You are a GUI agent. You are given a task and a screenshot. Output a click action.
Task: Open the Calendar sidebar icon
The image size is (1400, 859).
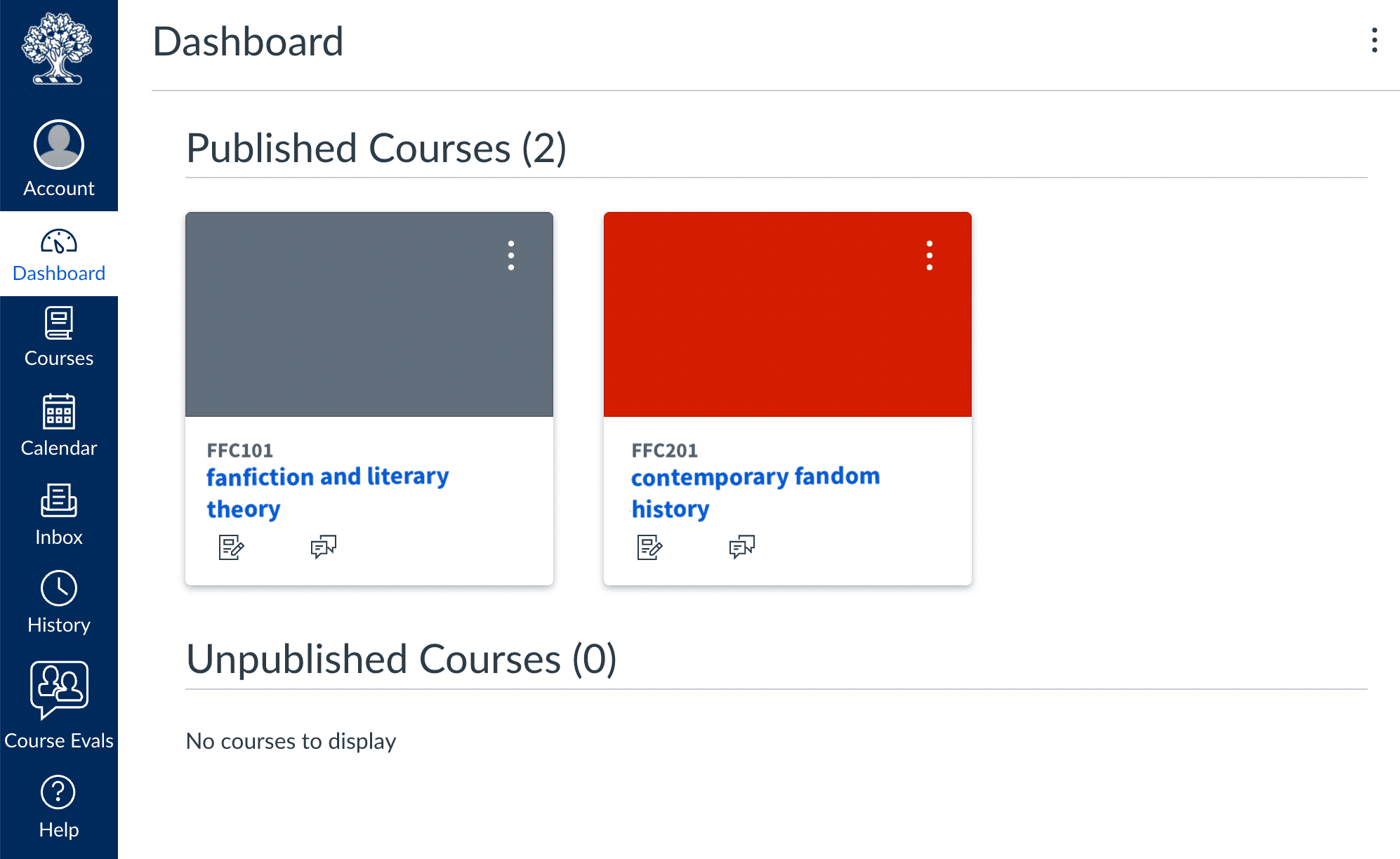point(59,411)
